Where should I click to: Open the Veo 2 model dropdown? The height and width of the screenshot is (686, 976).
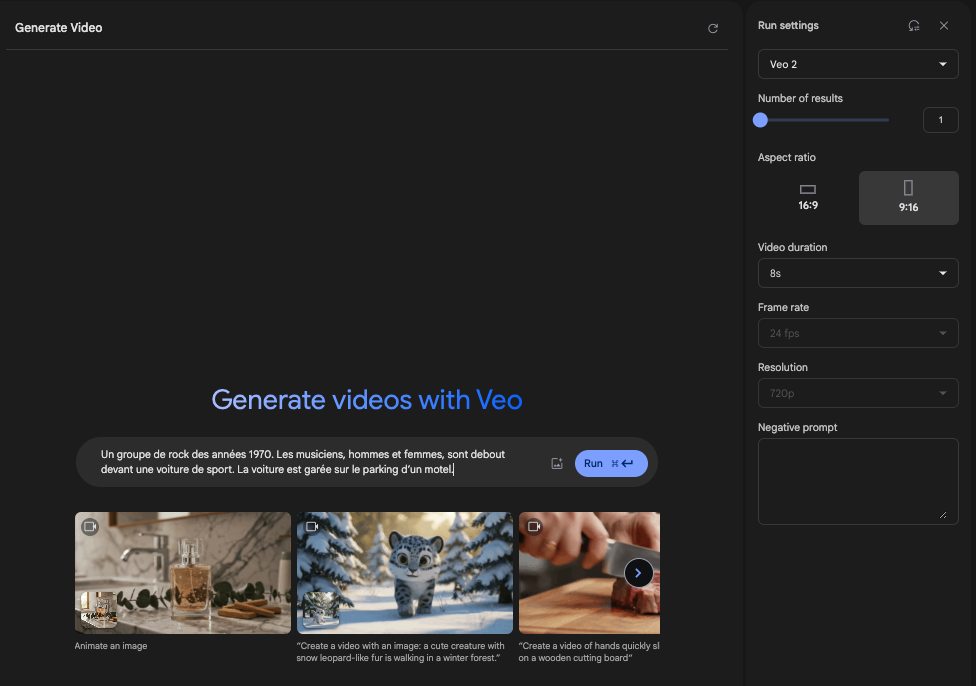[858, 64]
